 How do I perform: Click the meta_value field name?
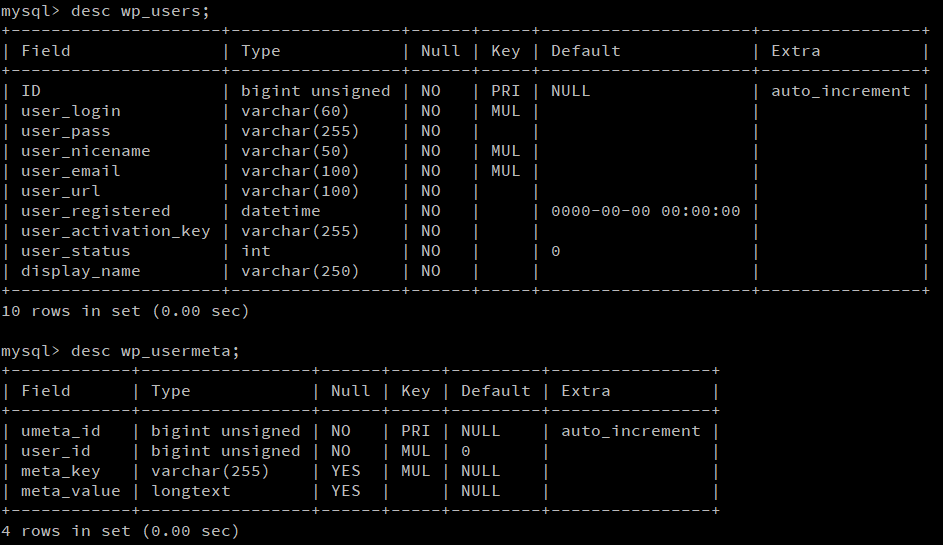(70, 491)
